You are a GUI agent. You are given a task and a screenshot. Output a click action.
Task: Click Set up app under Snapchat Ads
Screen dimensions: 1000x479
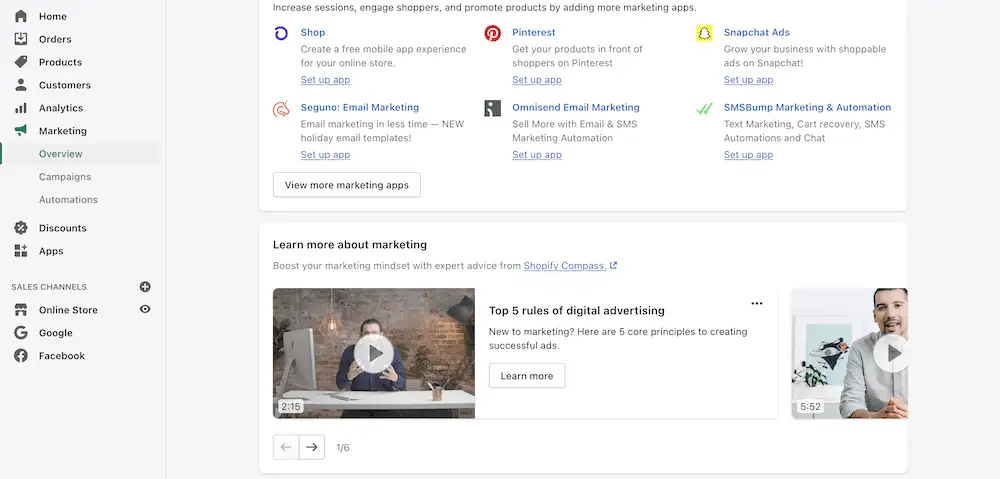click(748, 80)
